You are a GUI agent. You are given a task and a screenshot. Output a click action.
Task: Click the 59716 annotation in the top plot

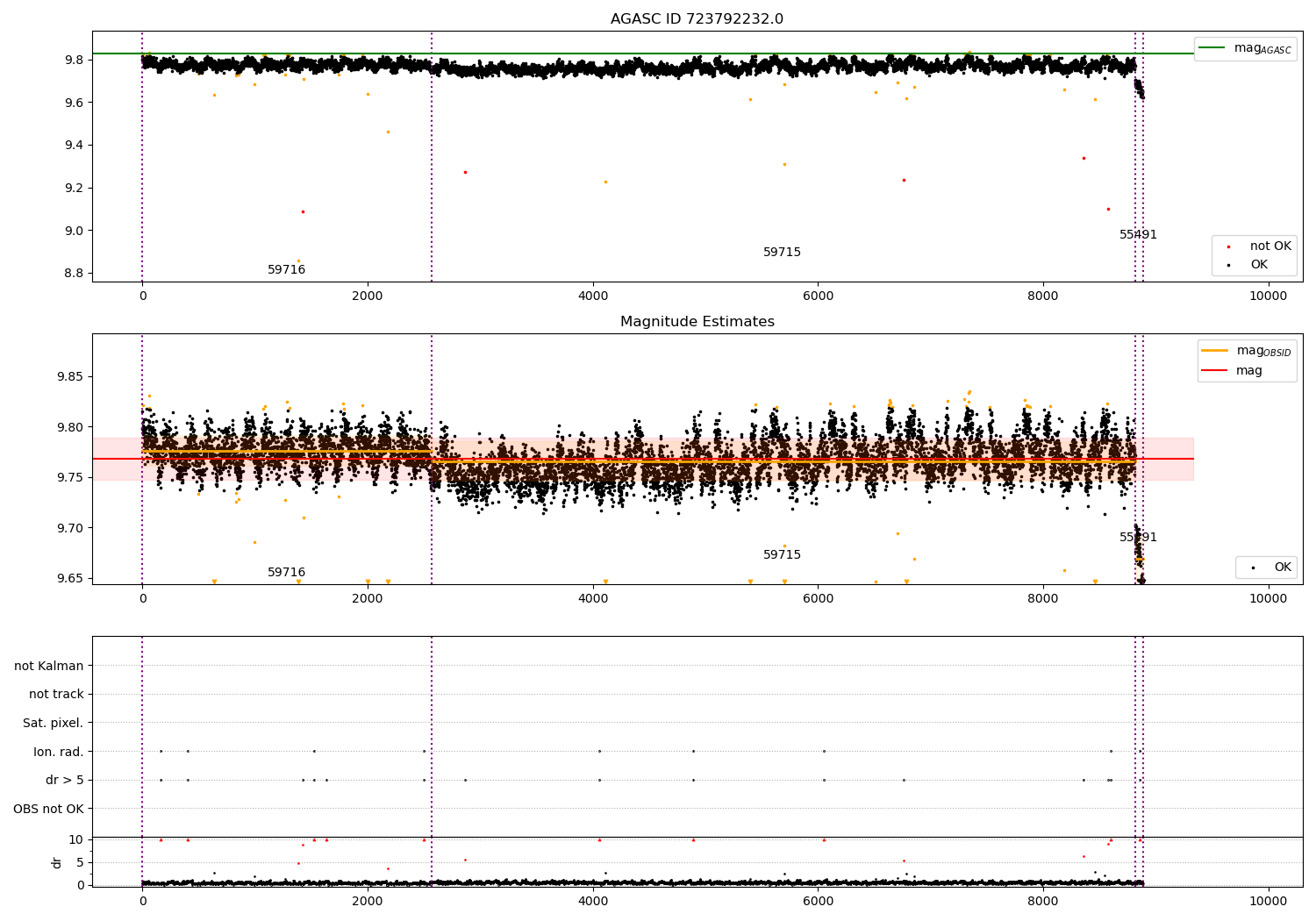(287, 270)
